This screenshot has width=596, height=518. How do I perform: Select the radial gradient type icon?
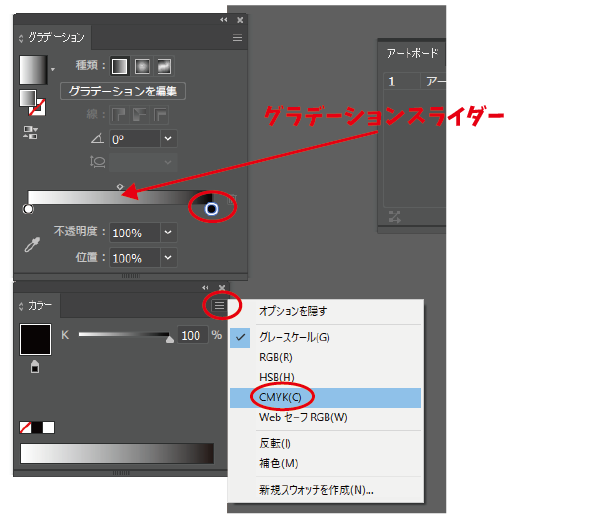click(x=142, y=67)
